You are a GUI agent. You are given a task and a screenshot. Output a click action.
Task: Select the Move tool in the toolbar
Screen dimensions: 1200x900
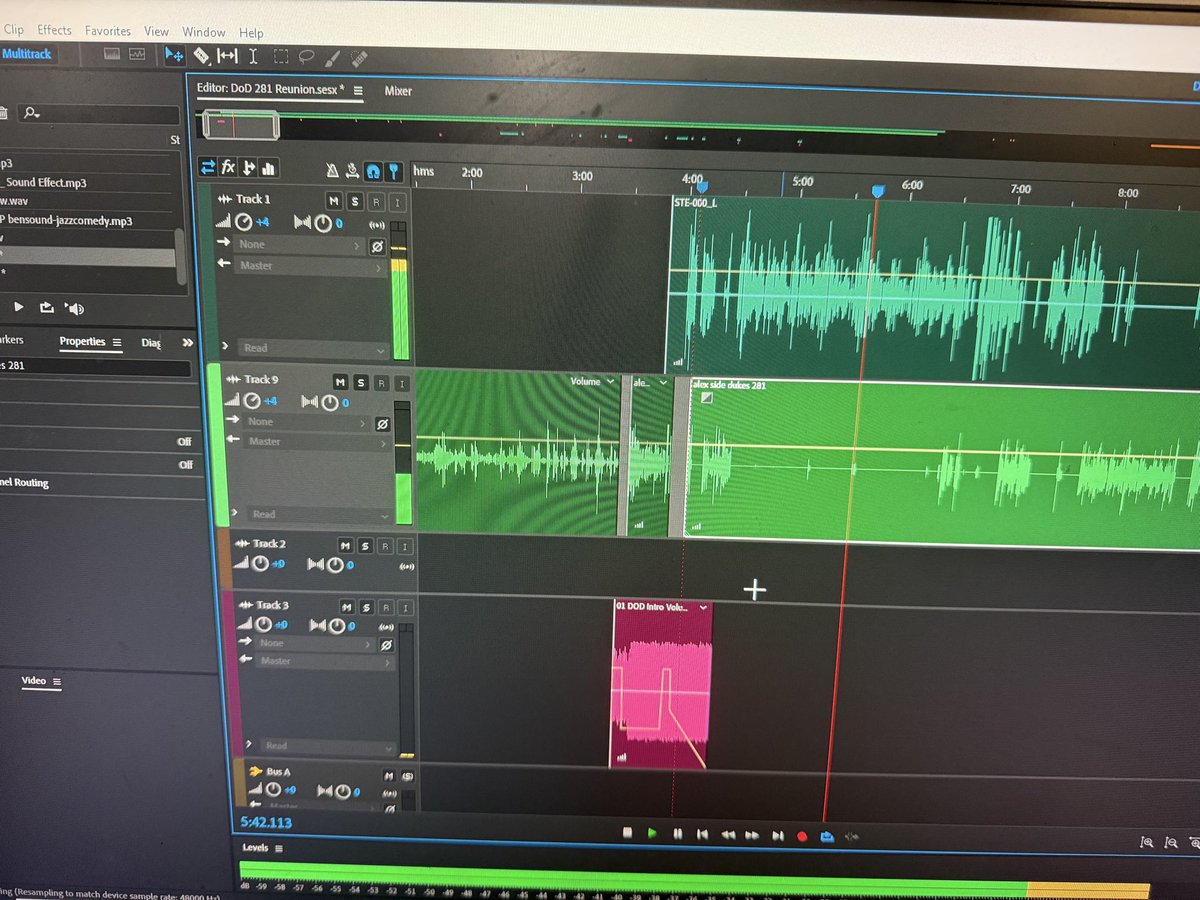pos(175,55)
